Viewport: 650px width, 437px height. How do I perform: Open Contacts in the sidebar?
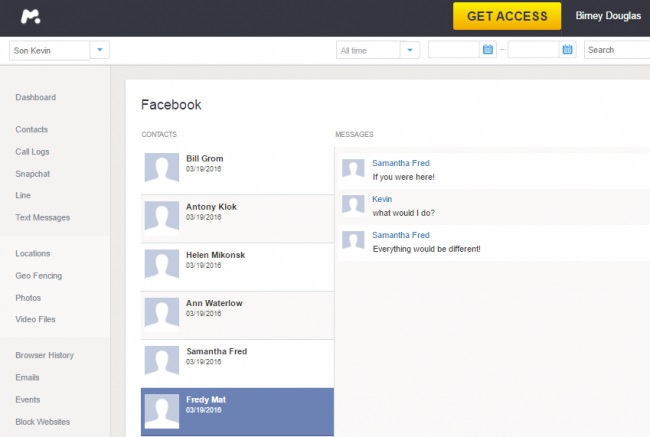click(x=32, y=129)
